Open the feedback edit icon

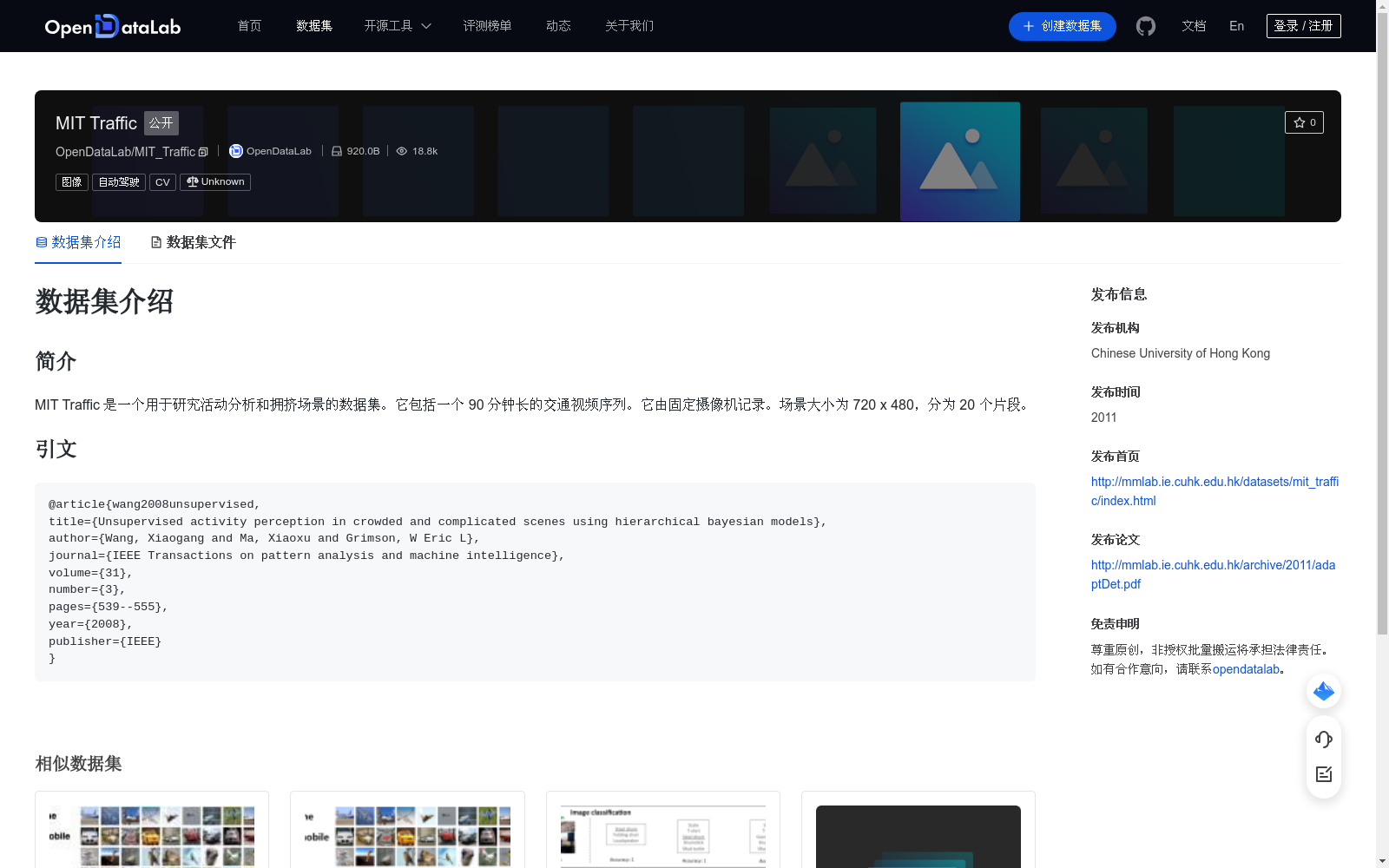tap(1324, 774)
